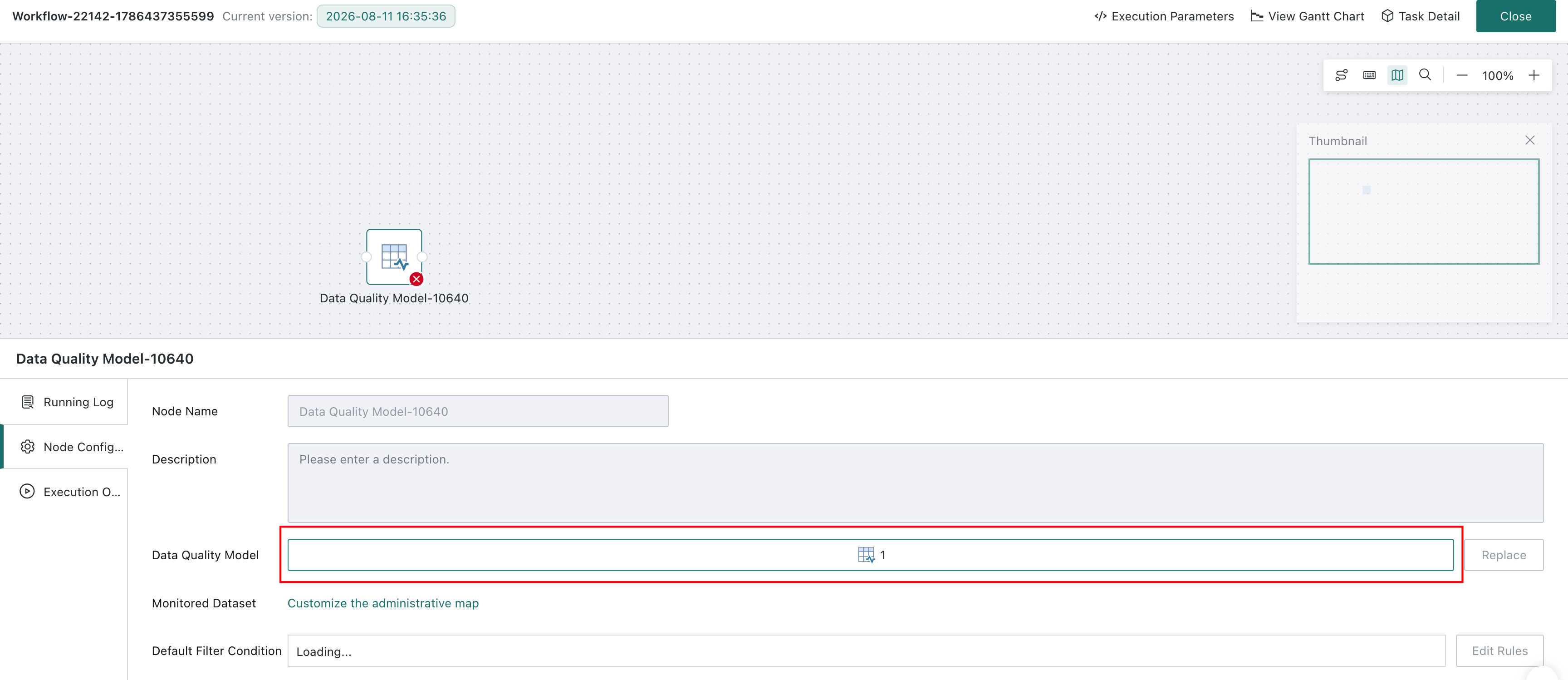Open the Execution Parameters panel

[x=1164, y=16]
